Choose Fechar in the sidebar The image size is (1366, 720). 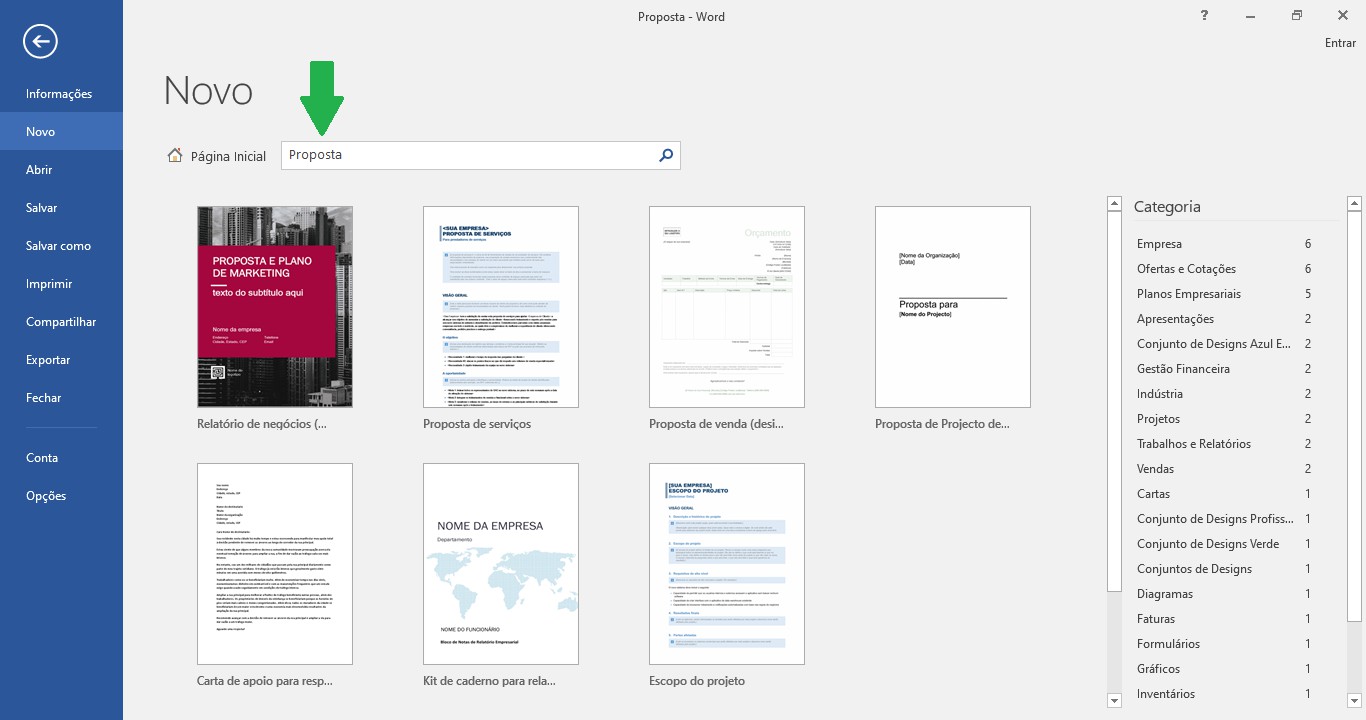(x=61, y=398)
